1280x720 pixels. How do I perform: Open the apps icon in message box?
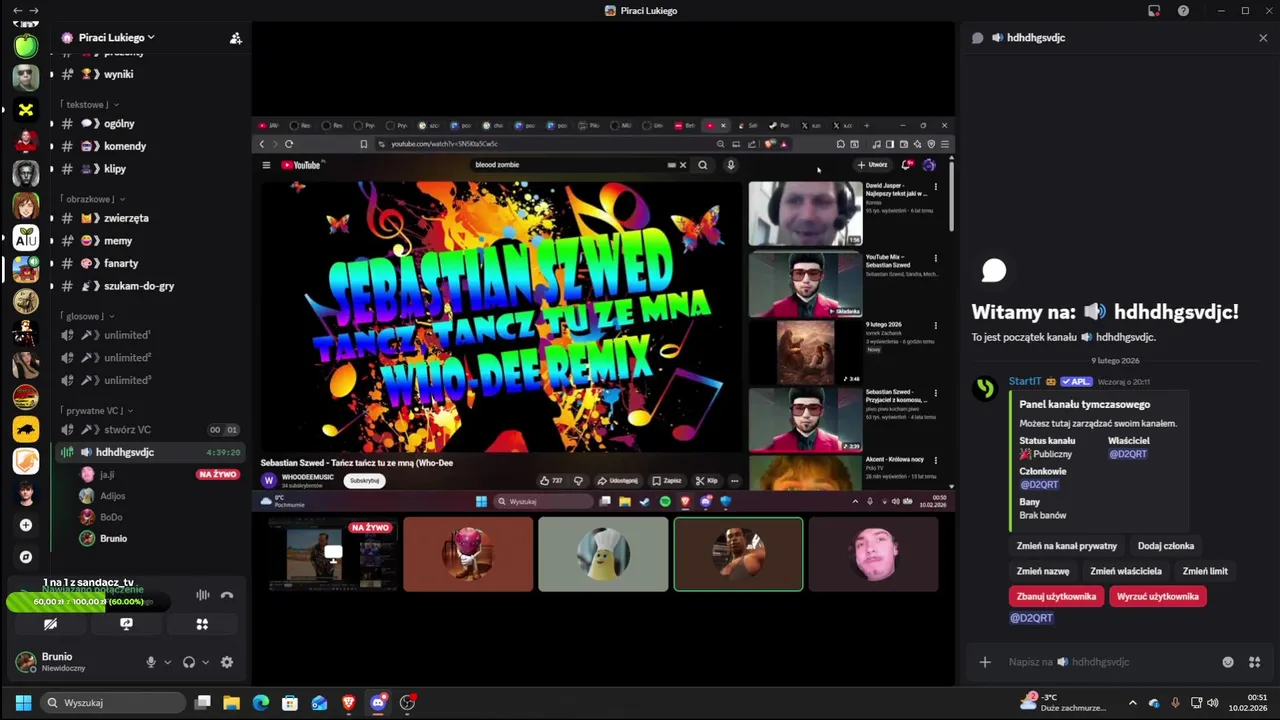[1254, 662]
